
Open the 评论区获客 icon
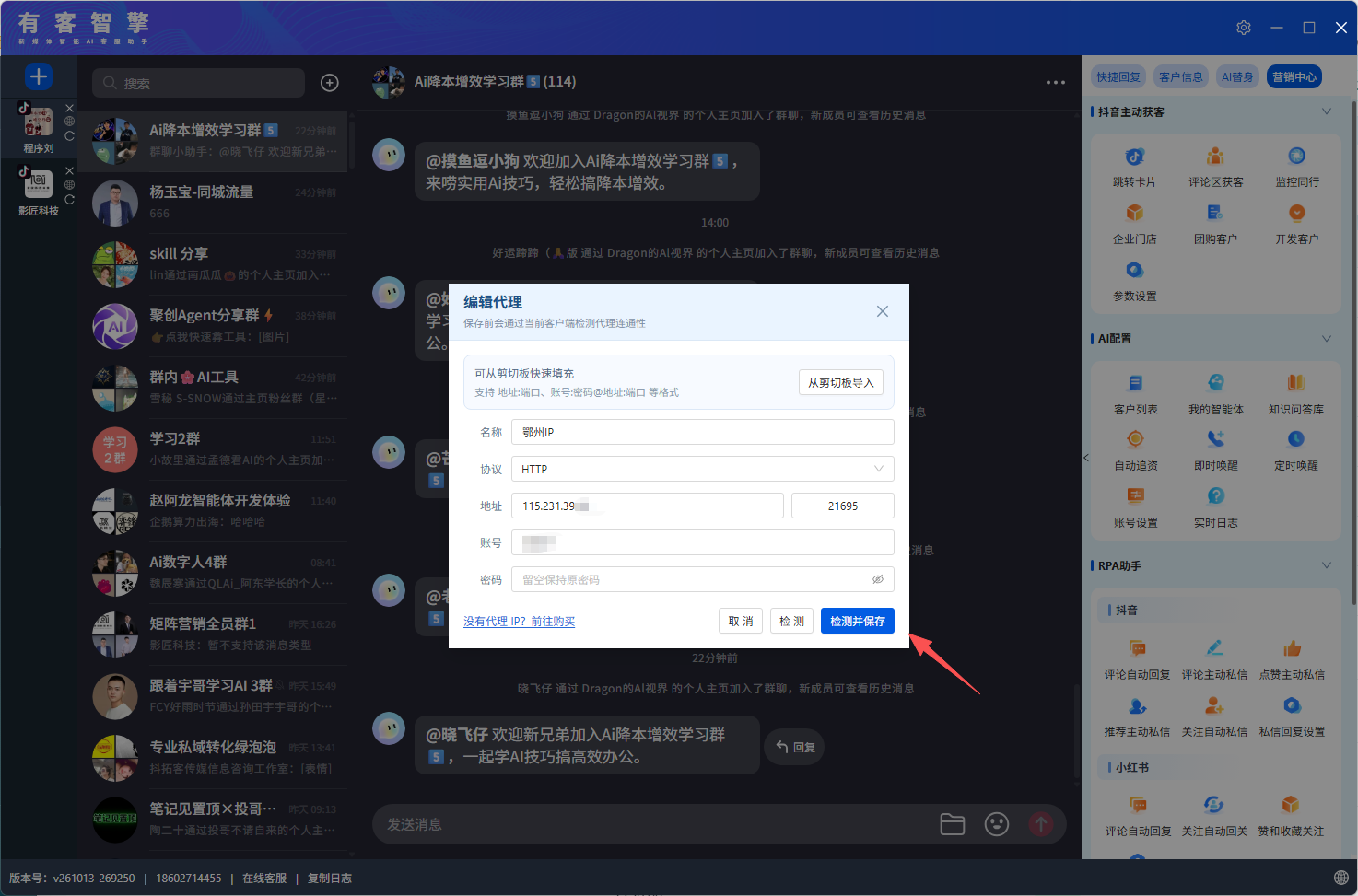(x=1215, y=157)
